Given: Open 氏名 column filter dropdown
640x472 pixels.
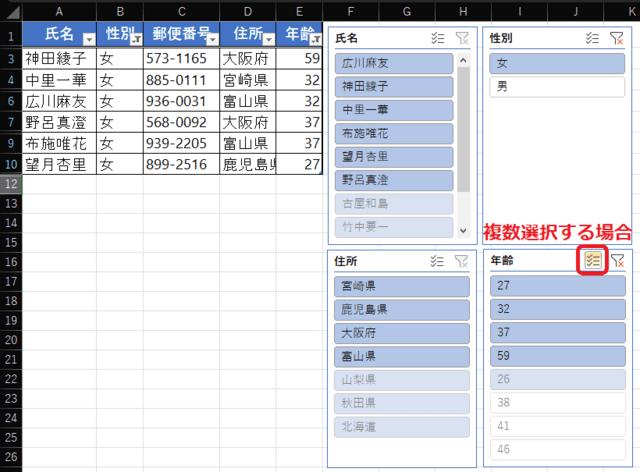Looking at the screenshot, I should (x=88, y=38).
